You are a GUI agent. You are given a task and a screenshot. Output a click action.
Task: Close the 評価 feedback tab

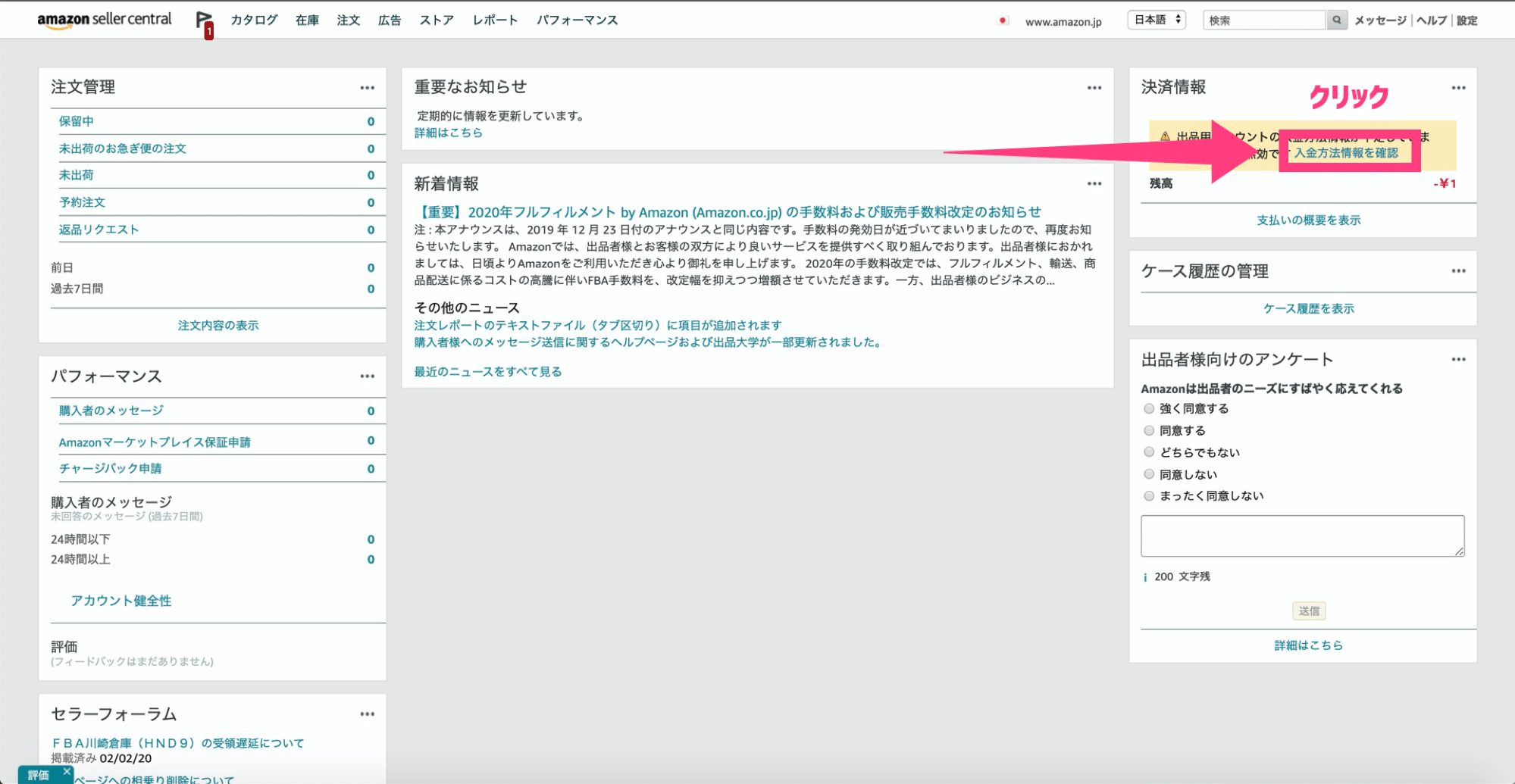[x=67, y=771]
